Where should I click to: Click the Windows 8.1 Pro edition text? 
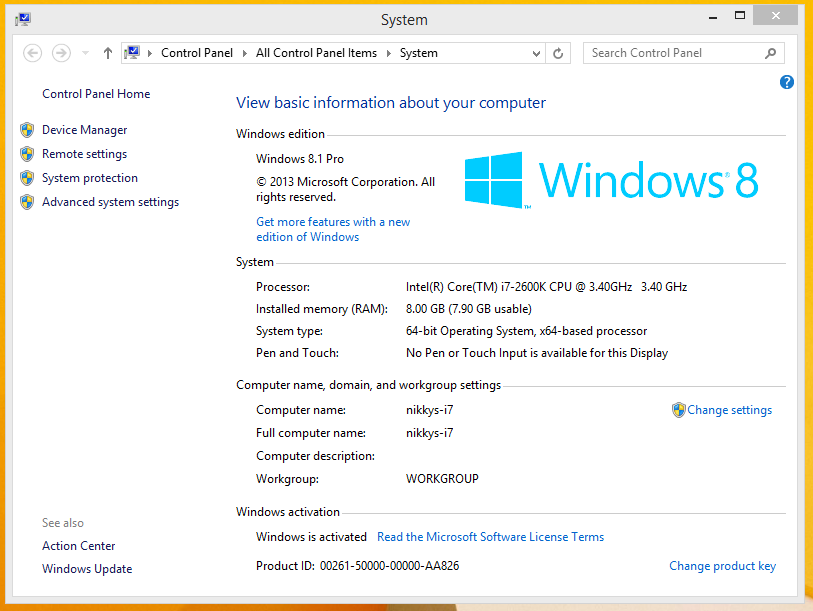click(300, 159)
